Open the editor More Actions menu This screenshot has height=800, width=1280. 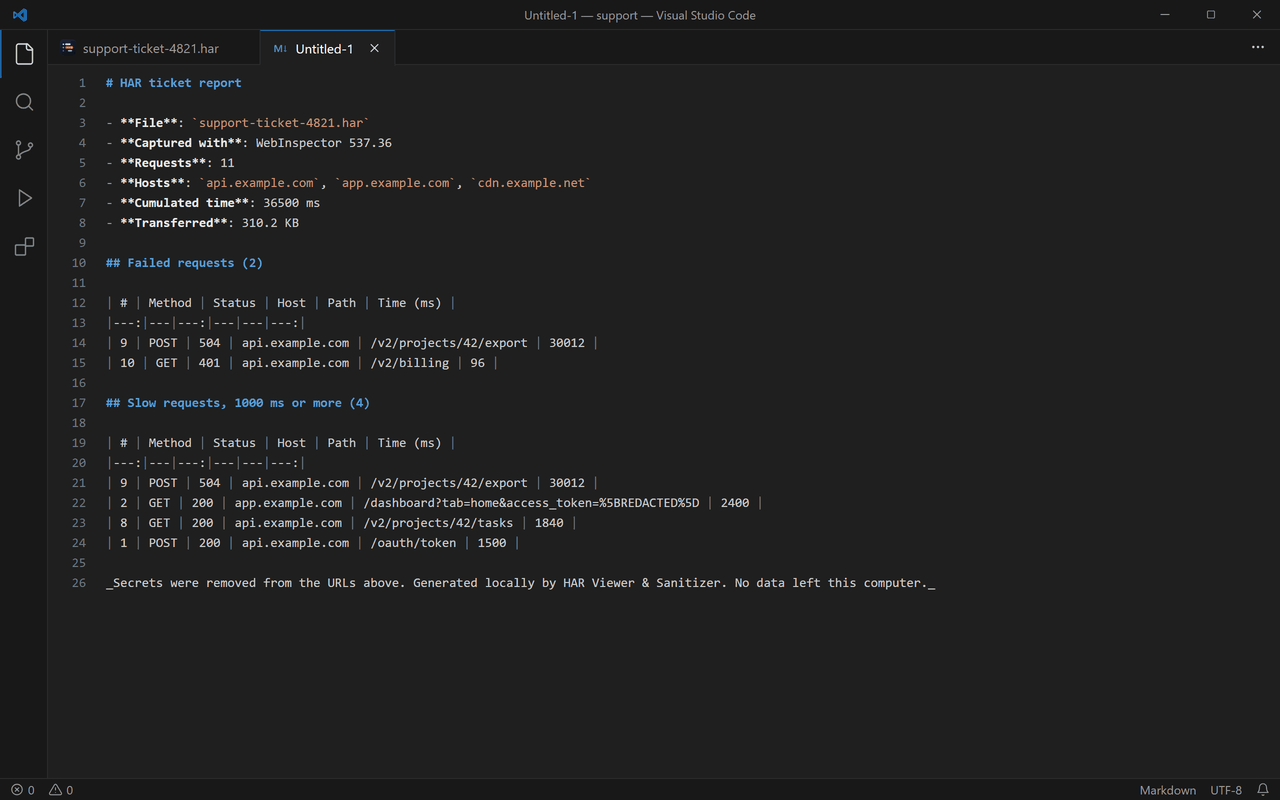[1258, 48]
